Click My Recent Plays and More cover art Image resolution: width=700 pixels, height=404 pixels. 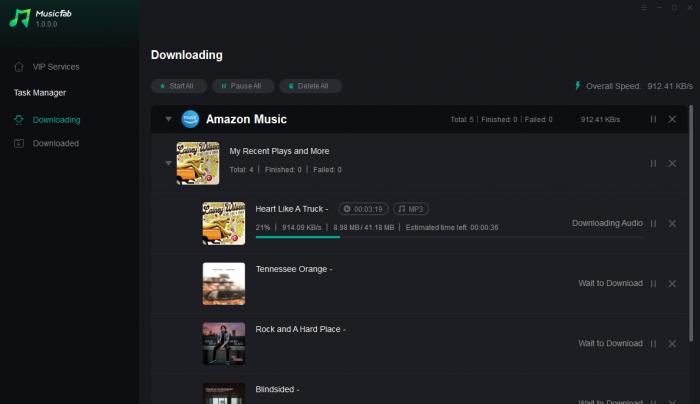pos(198,163)
